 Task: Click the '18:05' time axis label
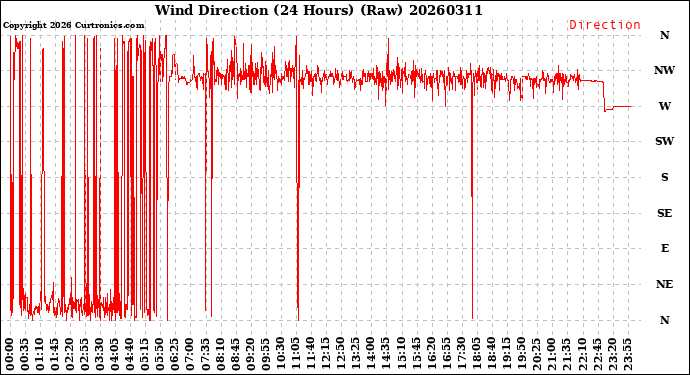point(476,355)
